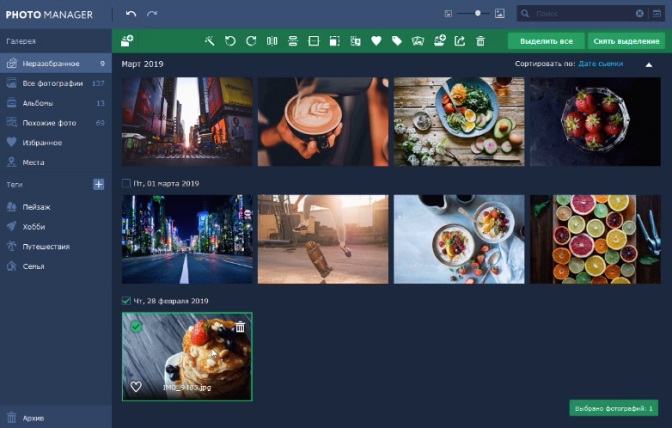Select the Times Square street photo

coord(187,121)
